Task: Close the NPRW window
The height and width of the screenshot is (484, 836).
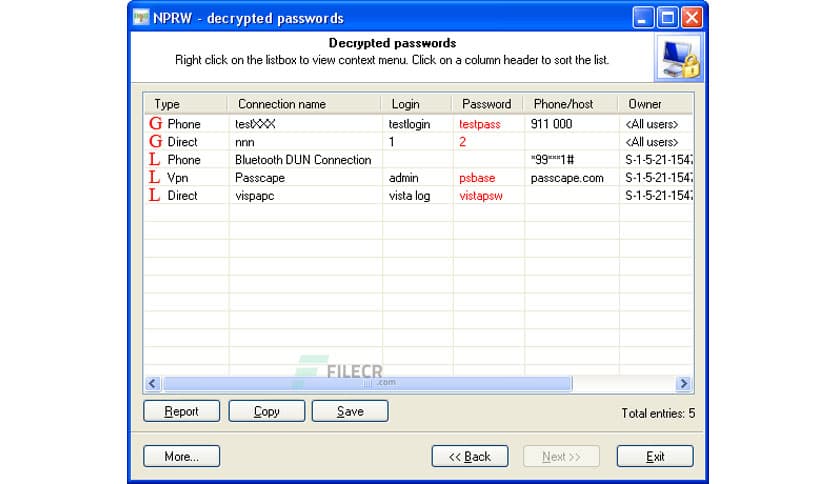Action: pyautogui.click(x=692, y=18)
